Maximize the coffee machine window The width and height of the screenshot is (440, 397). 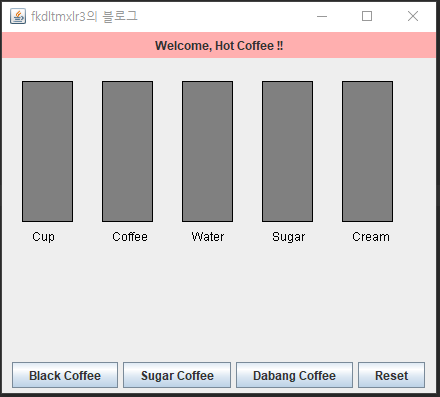click(367, 16)
